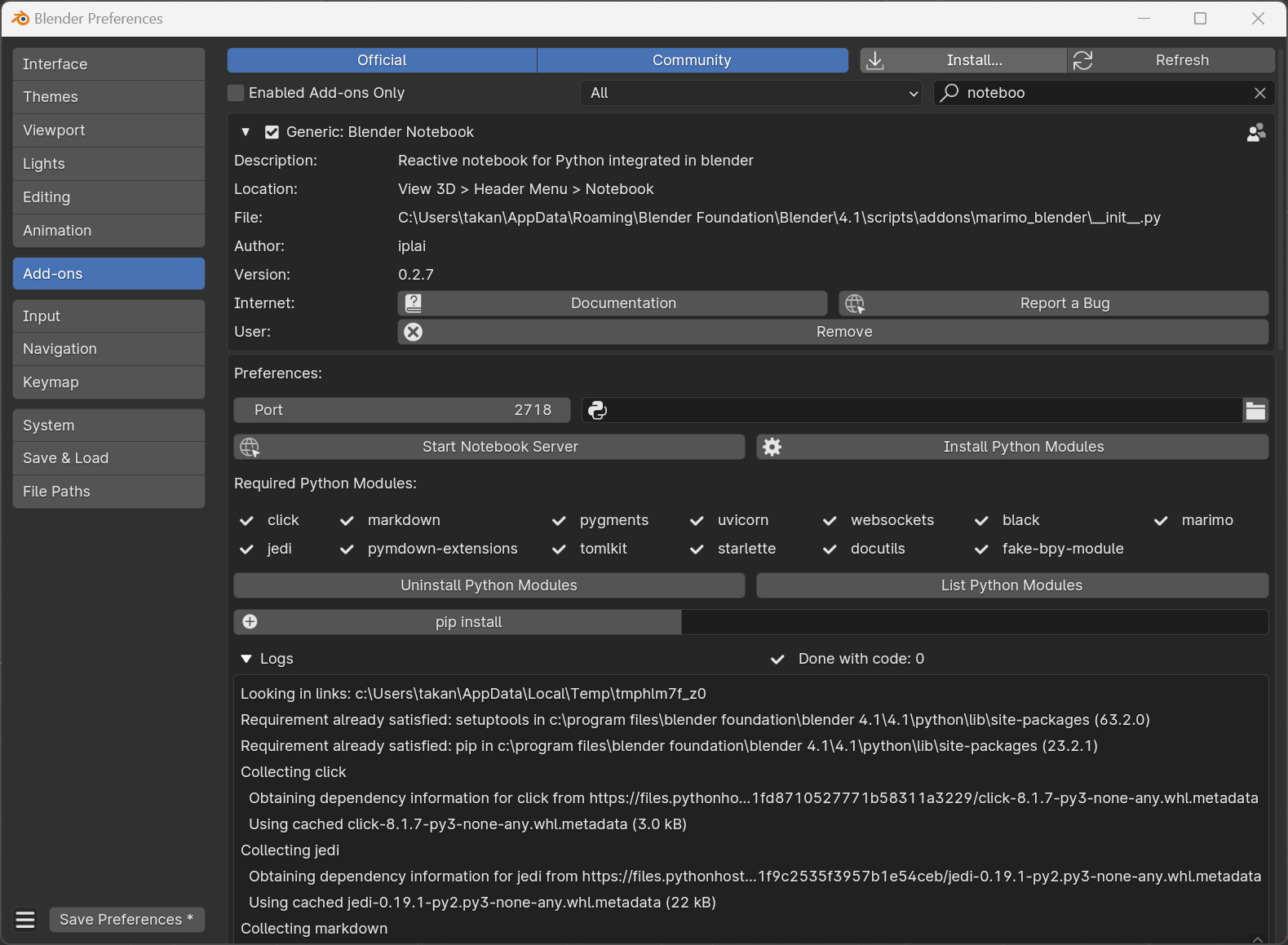Click Uninstall Python Modules
The width and height of the screenshot is (1288, 945).
(489, 585)
